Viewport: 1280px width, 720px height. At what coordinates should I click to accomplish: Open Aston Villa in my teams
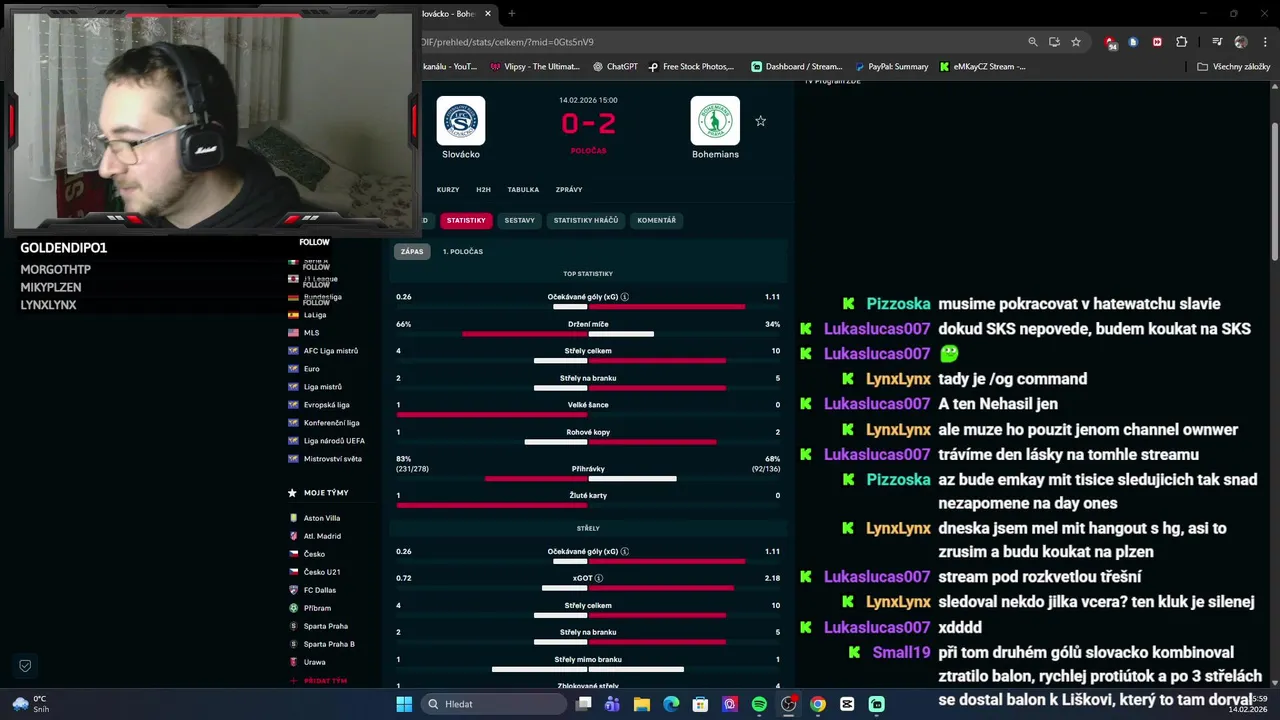(322, 518)
